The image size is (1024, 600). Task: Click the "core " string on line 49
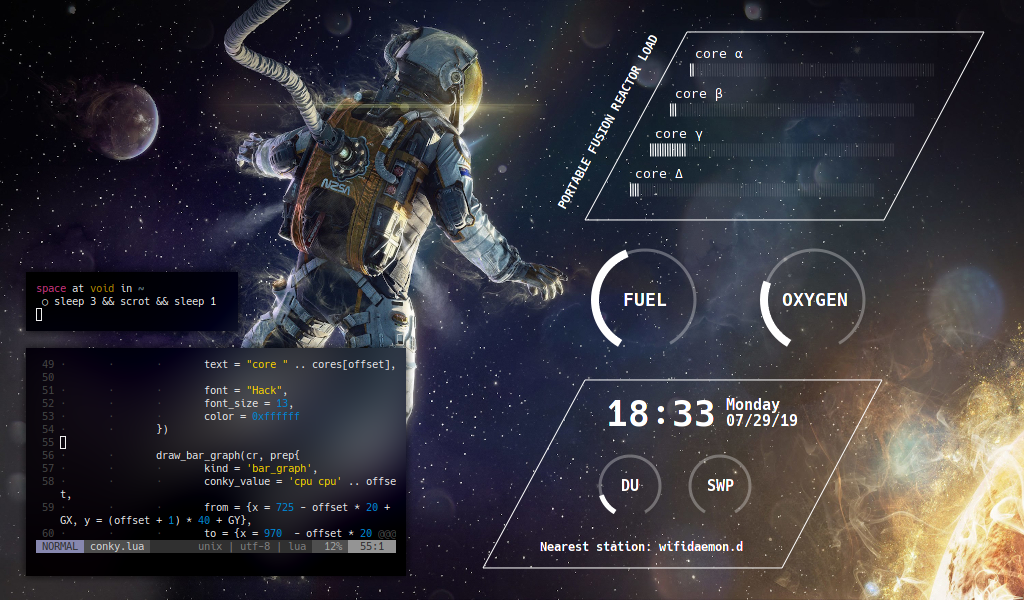[x=267, y=364]
